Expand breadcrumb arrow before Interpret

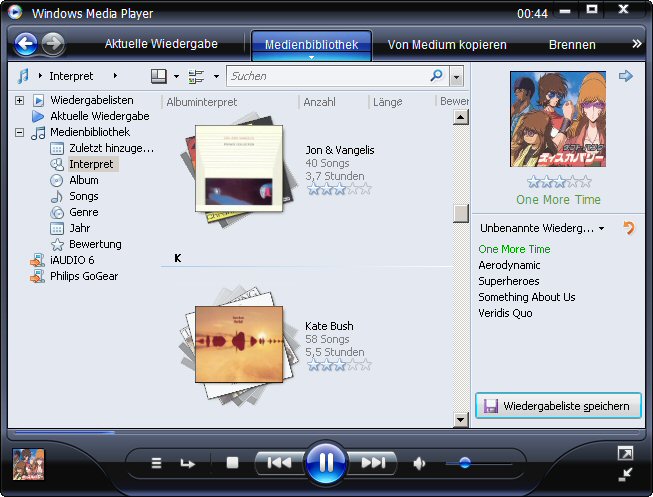coord(40,76)
